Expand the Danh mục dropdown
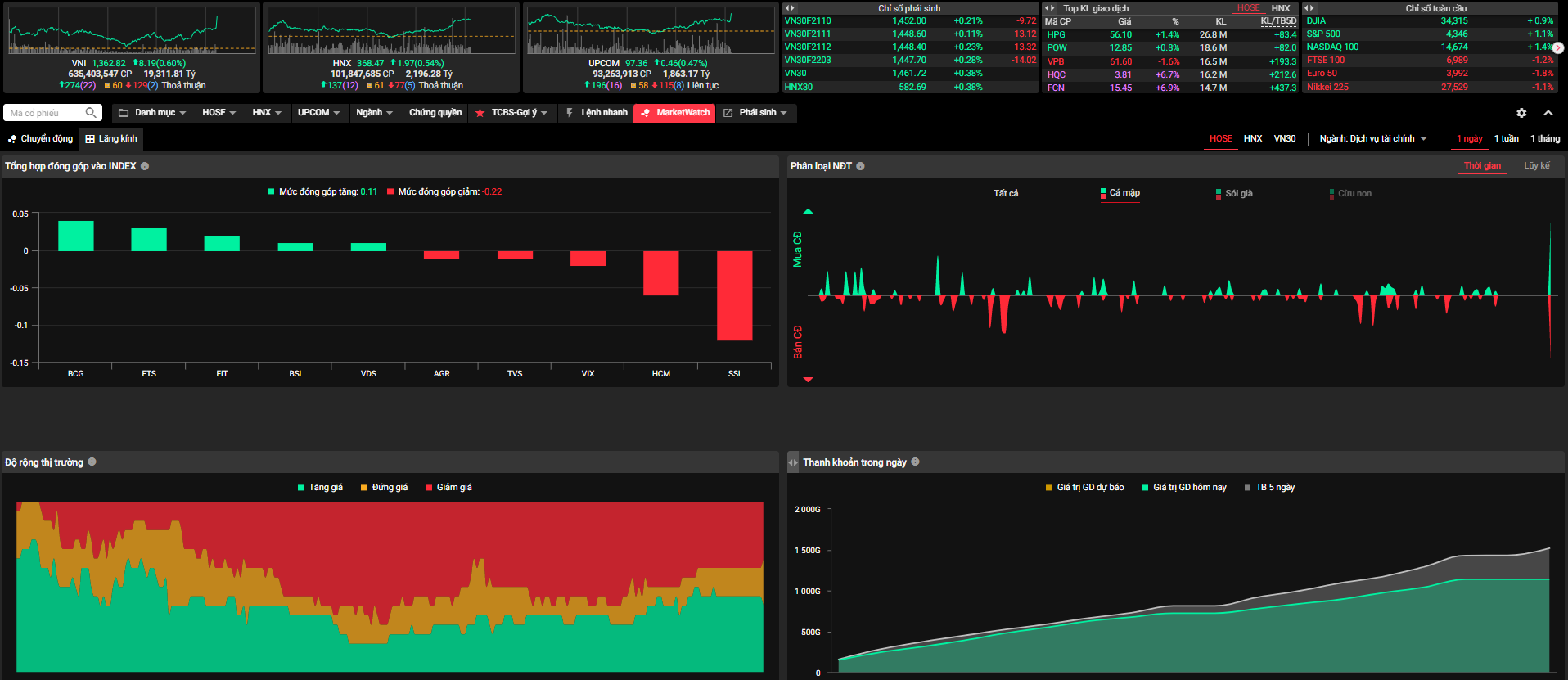The width and height of the screenshot is (1568, 680). 152,113
